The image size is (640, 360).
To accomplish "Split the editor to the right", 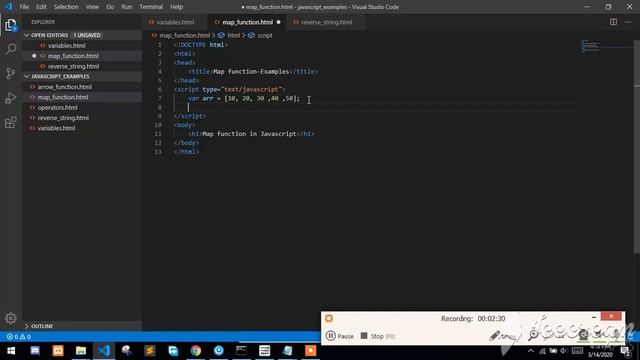I will [613, 22].
